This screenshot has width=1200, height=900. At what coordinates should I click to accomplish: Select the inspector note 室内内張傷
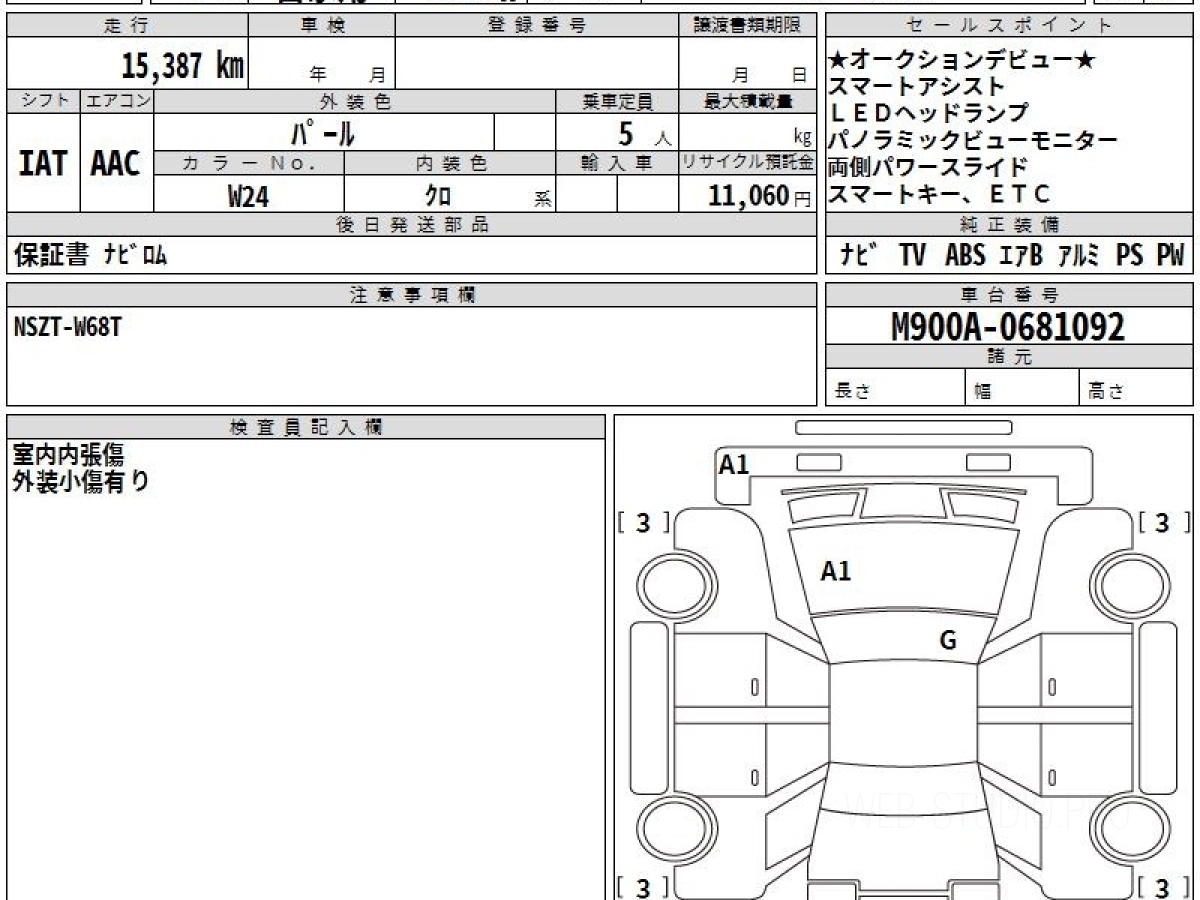click(x=68, y=456)
